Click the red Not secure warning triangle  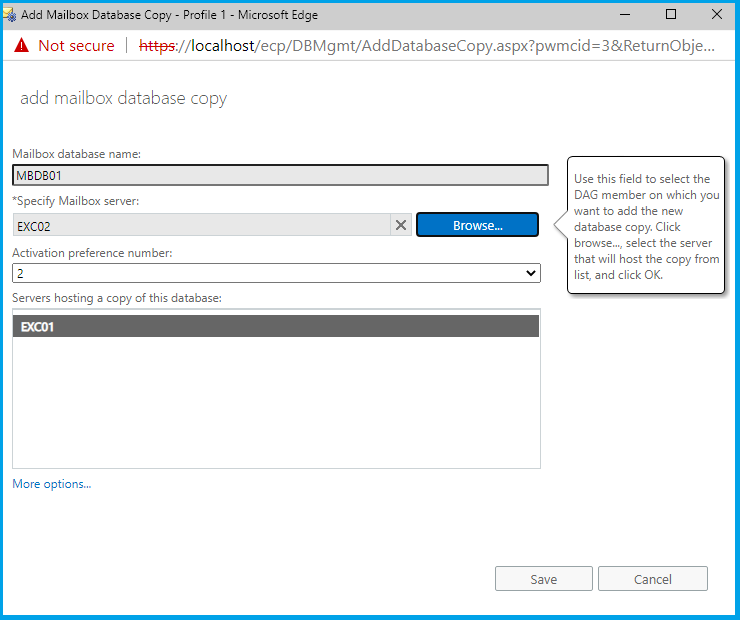click(x=21, y=46)
